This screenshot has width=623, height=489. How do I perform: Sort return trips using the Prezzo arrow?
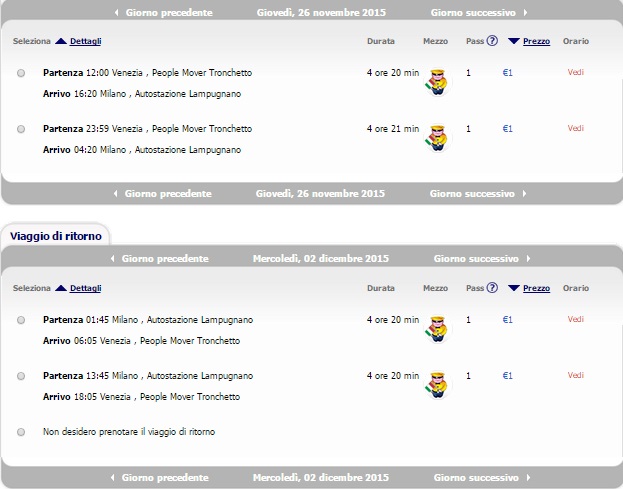point(514,288)
